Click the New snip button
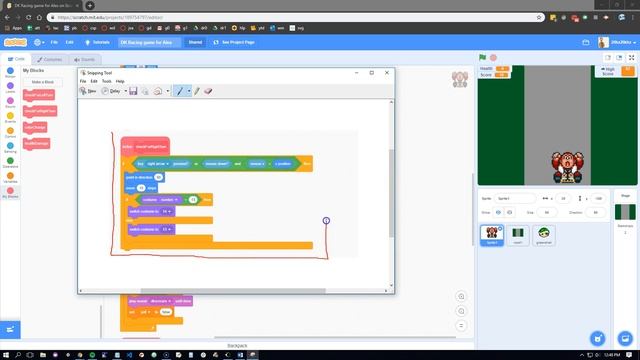 coord(88,91)
